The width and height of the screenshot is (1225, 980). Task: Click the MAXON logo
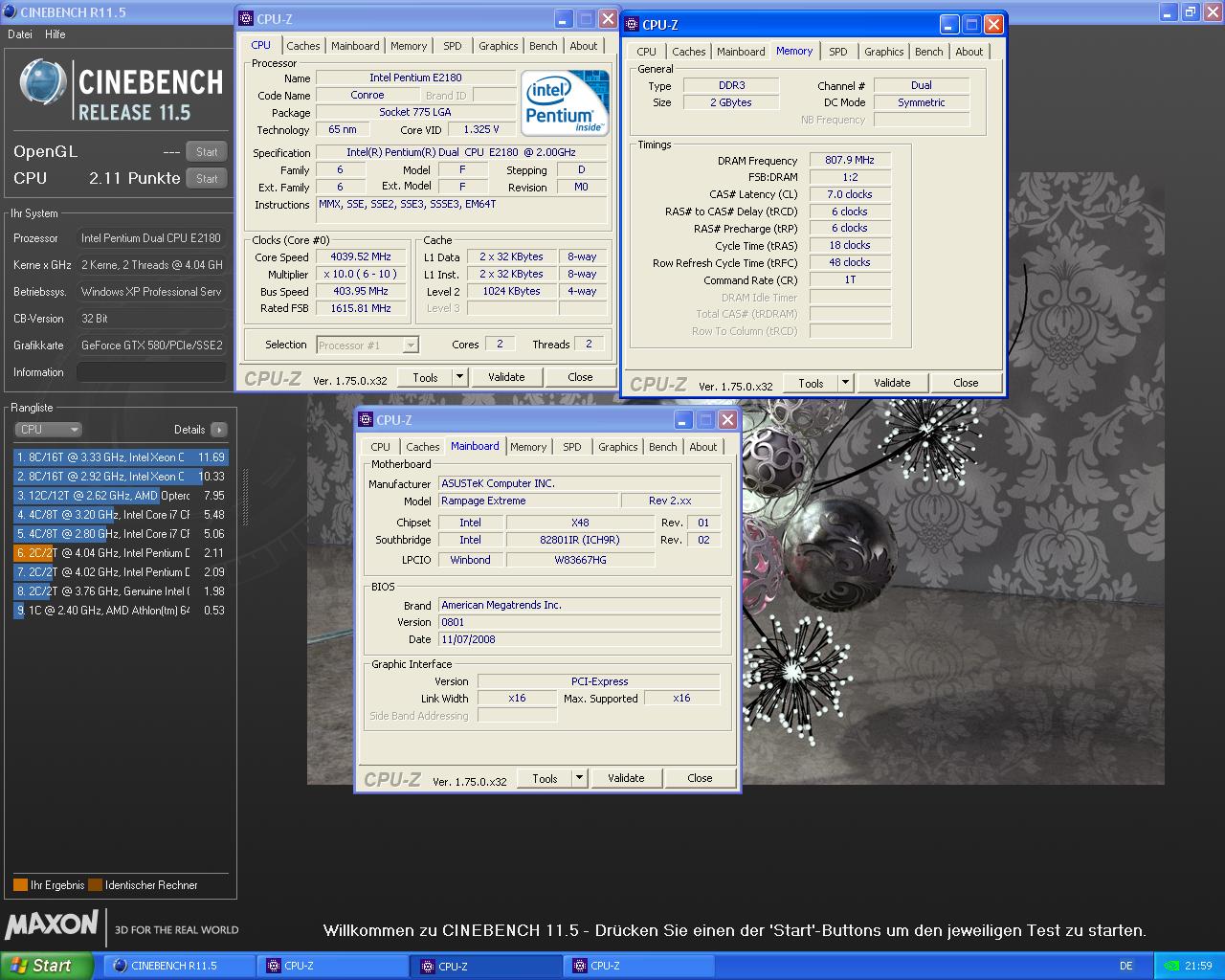click(52, 924)
